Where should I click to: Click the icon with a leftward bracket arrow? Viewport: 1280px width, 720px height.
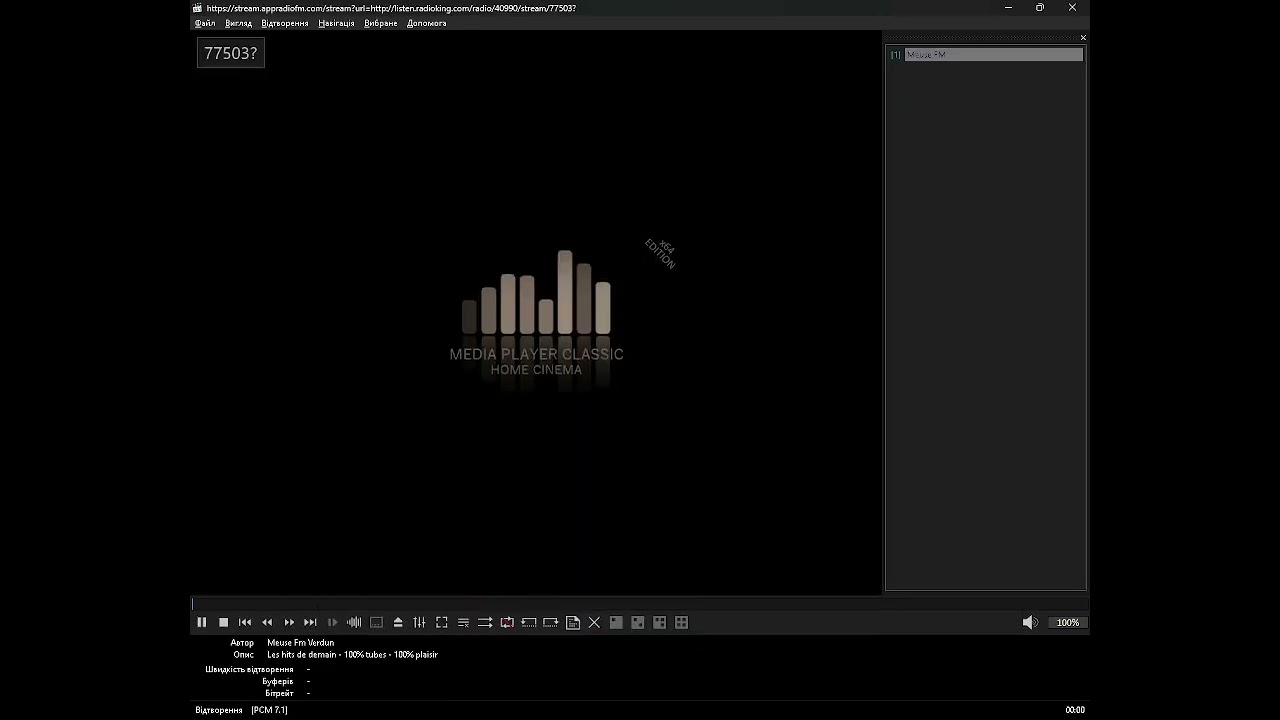pyautogui.click(x=529, y=622)
